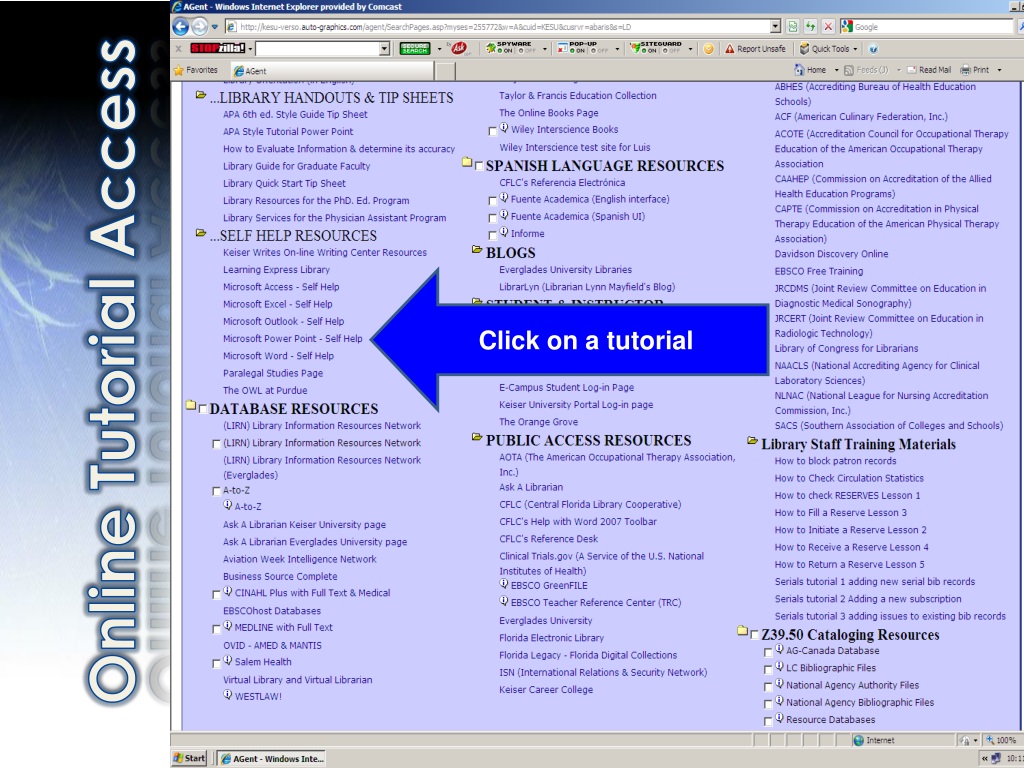Click folder icon beside BLOGS heading
Screen dimensions: 1024x768
(477, 249)
